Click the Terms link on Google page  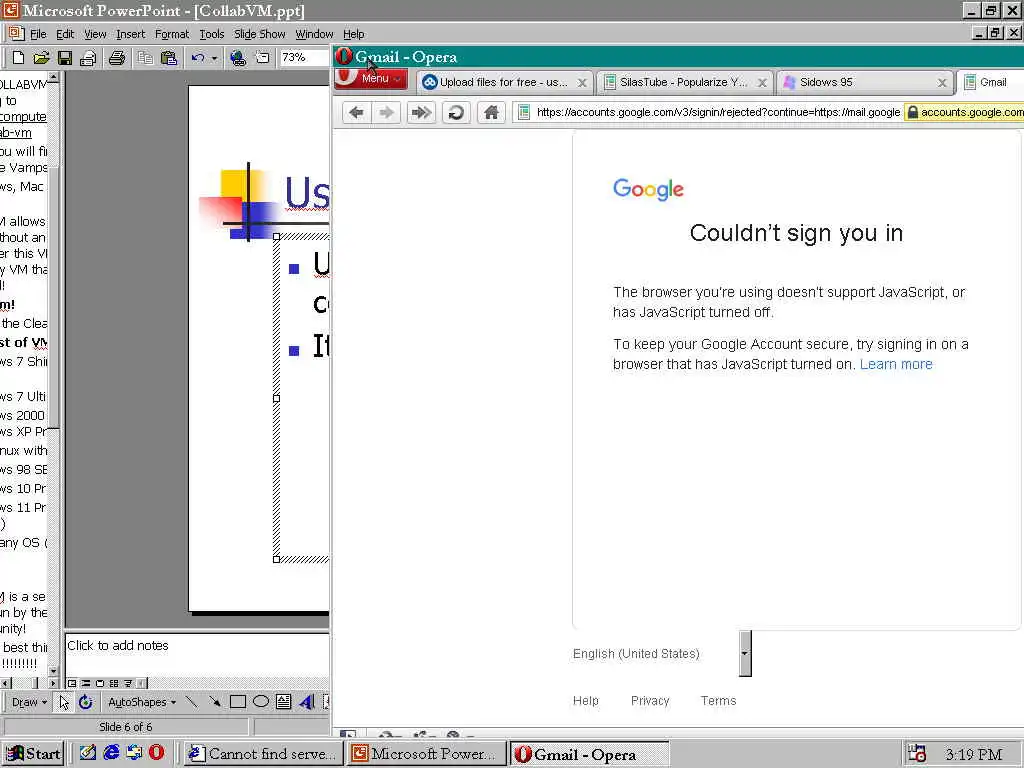(x=718, y=701)
